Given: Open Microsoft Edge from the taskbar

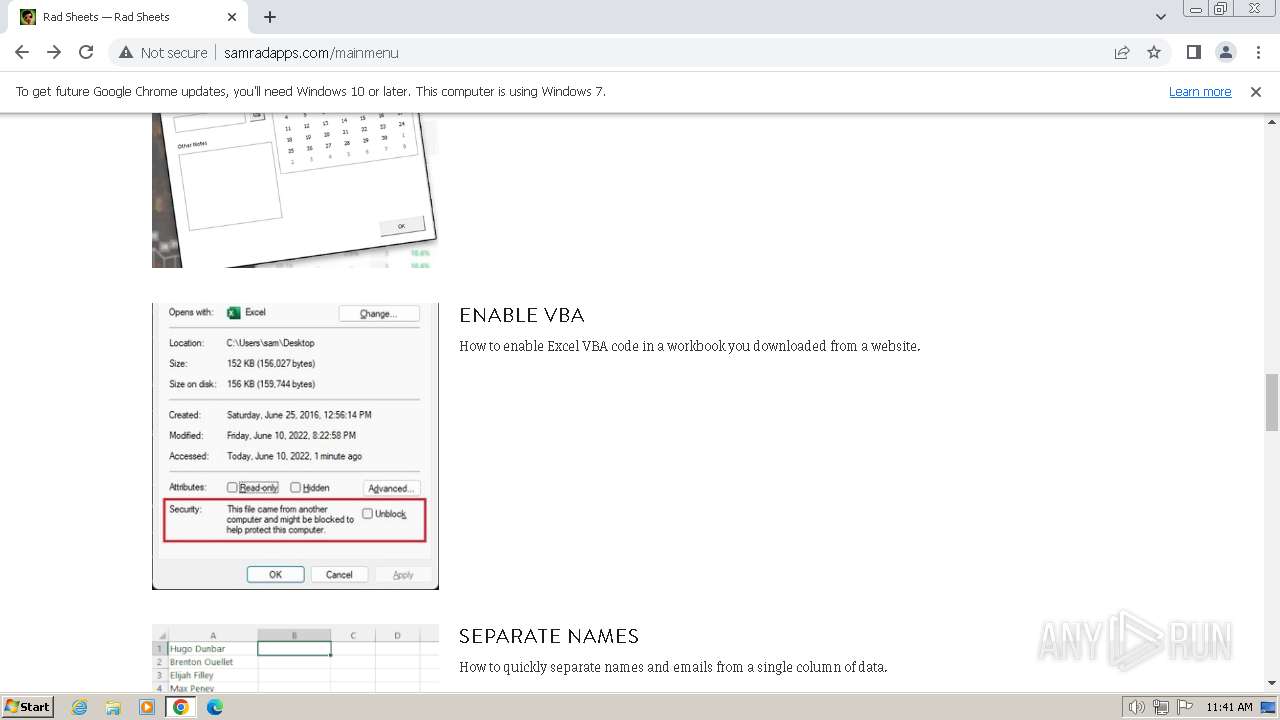Looking at the screenshot, I should coord(215,707).
